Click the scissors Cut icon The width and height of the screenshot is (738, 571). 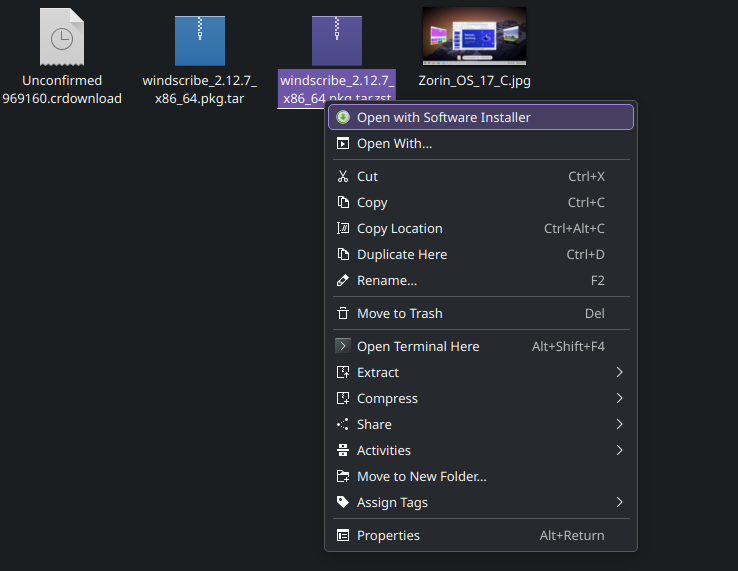343,176
